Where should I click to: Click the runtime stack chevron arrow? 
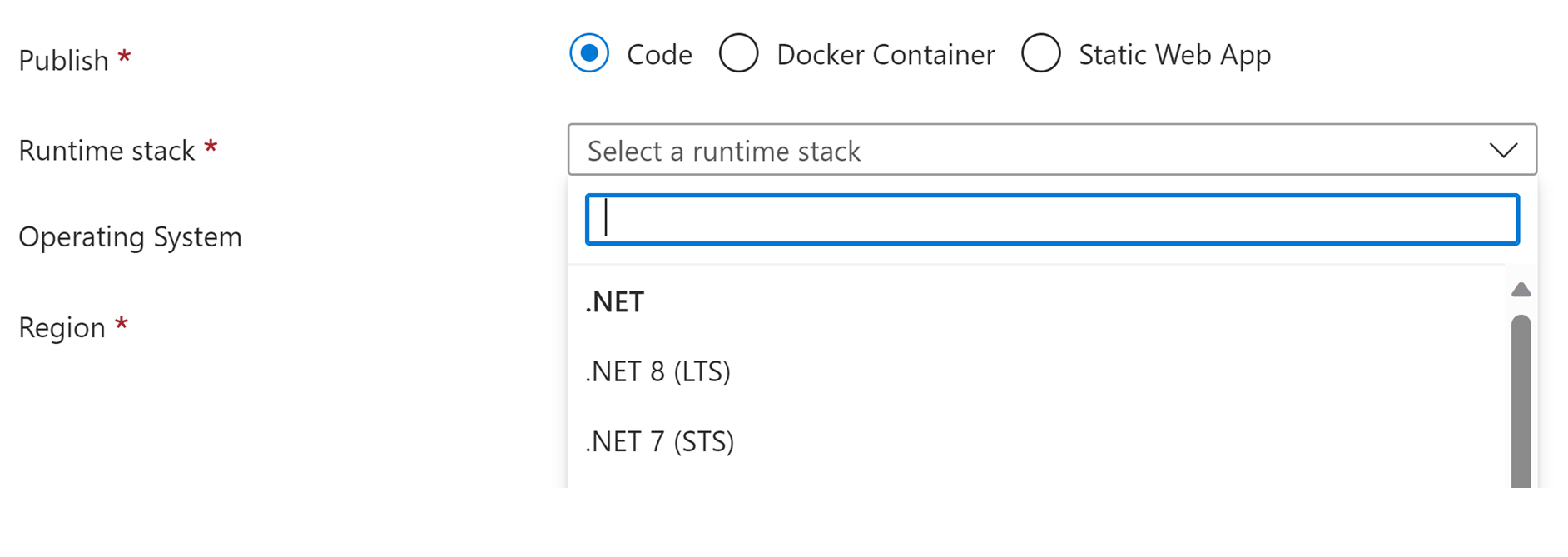pos(1503,151)
